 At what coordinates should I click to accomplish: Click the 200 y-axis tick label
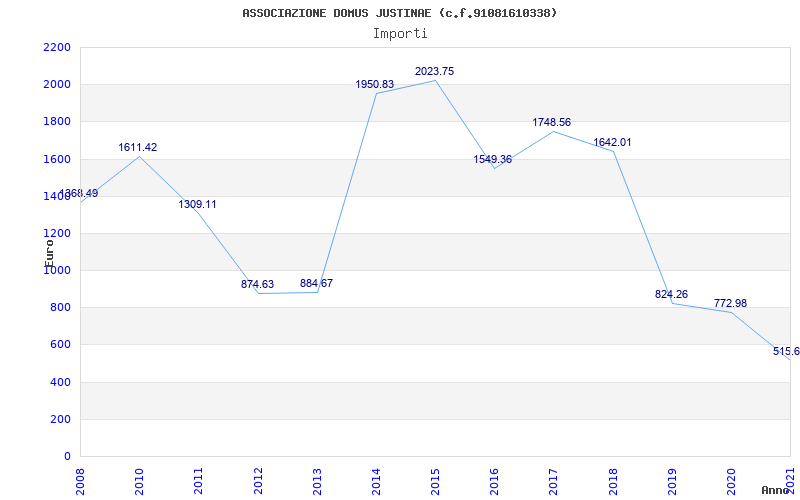click(x=61, y=419)
